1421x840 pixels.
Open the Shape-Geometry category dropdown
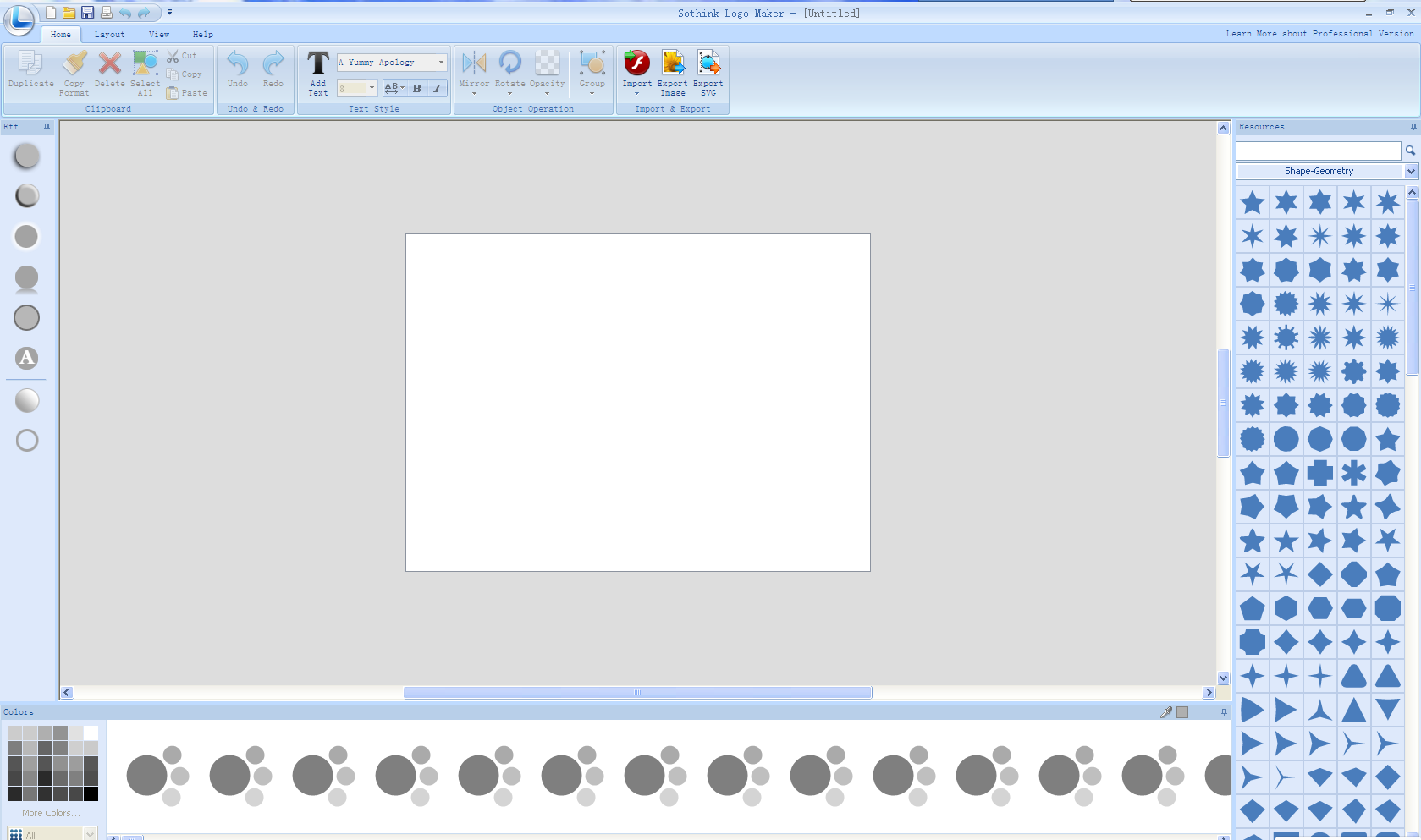pyautogui.click(x=1411, y=172)
